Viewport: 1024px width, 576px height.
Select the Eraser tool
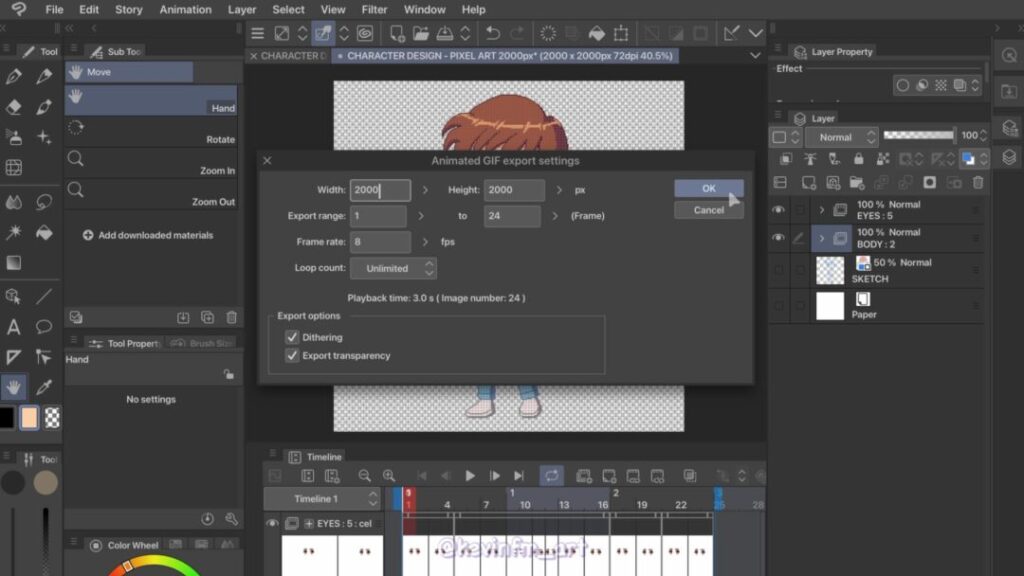14,107
